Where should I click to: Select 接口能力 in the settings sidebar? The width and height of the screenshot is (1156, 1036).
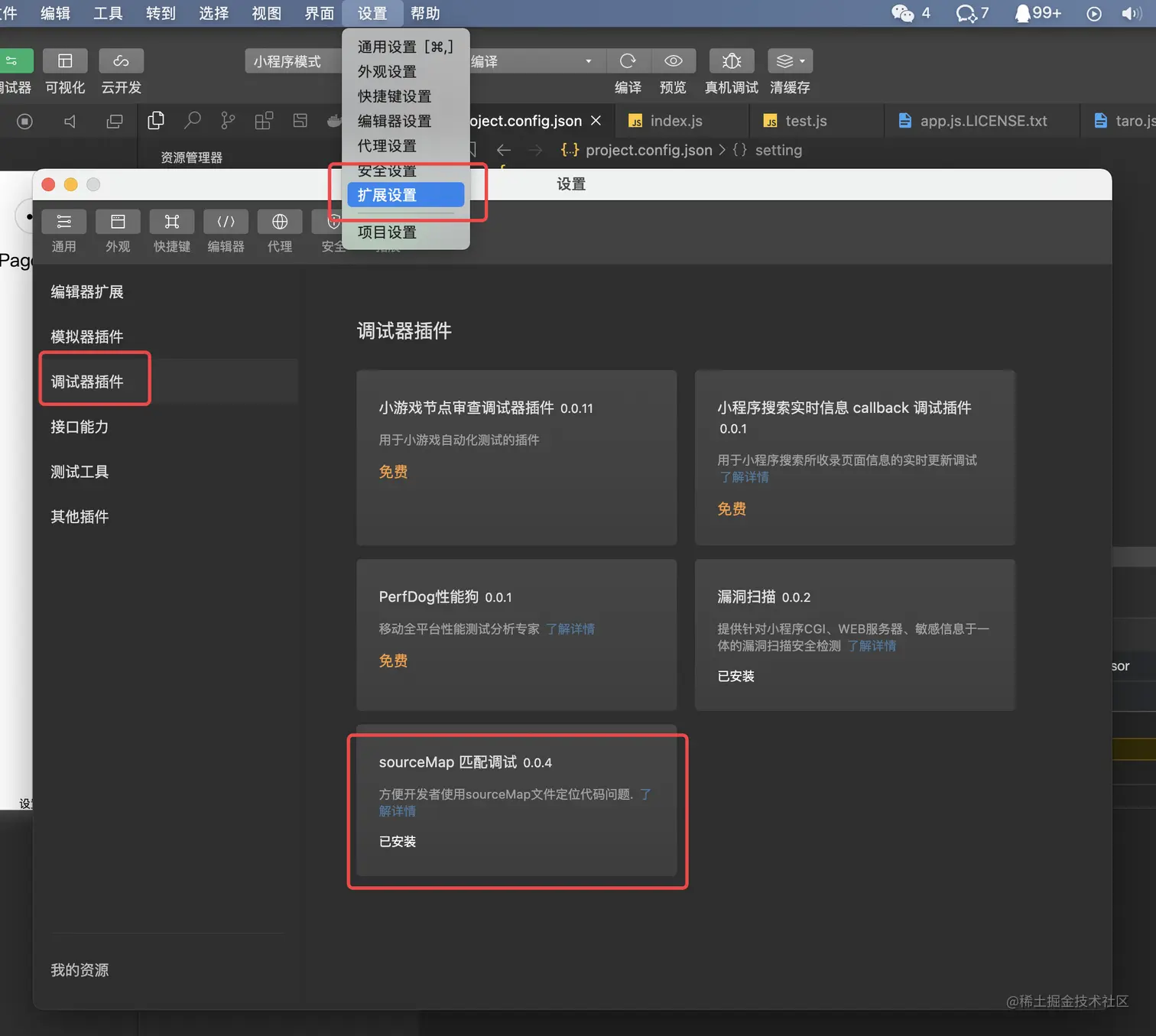click(80, 427)
